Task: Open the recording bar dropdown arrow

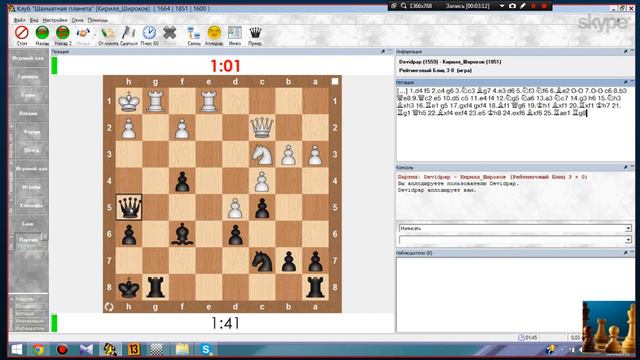Action: (x=502, y=6)
